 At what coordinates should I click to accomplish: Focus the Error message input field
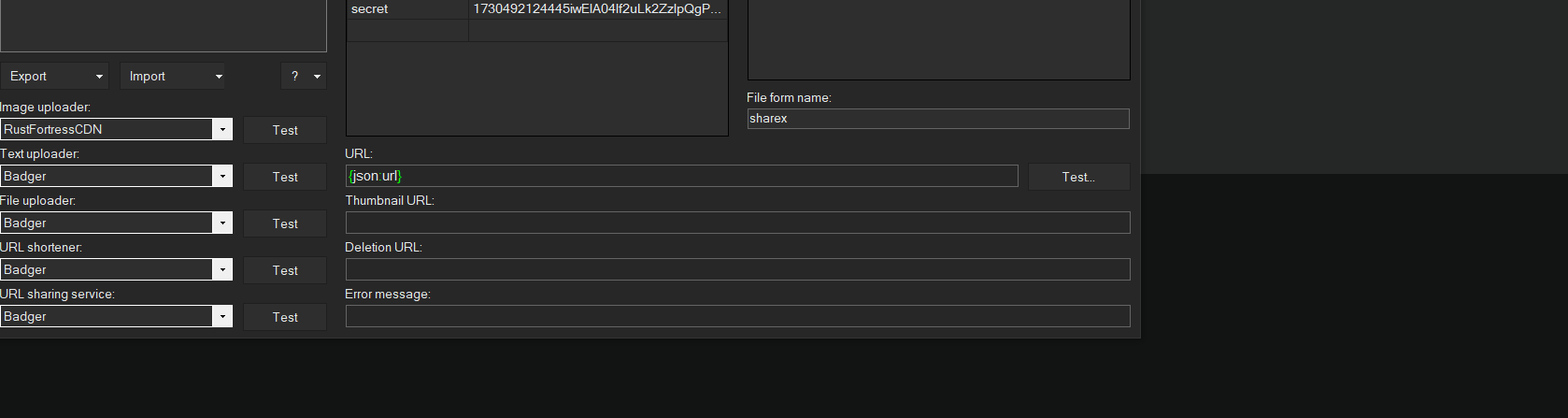point(737,317)
